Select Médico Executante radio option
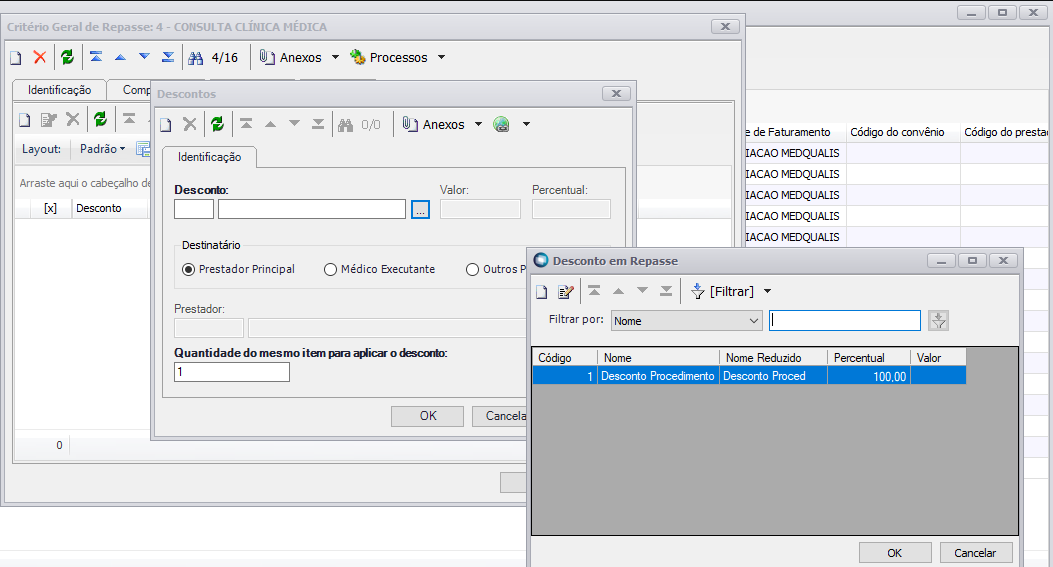Viewport: 1053px width, 567px height. pos(379,269)
